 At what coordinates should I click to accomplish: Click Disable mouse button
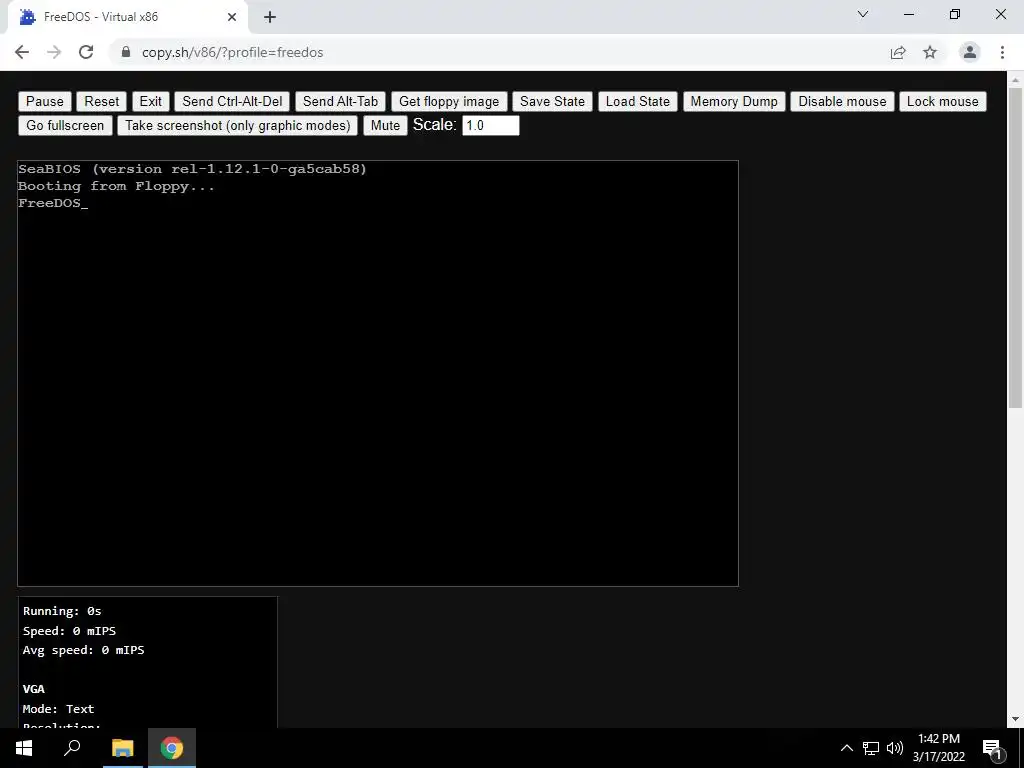tap(842, 101)
